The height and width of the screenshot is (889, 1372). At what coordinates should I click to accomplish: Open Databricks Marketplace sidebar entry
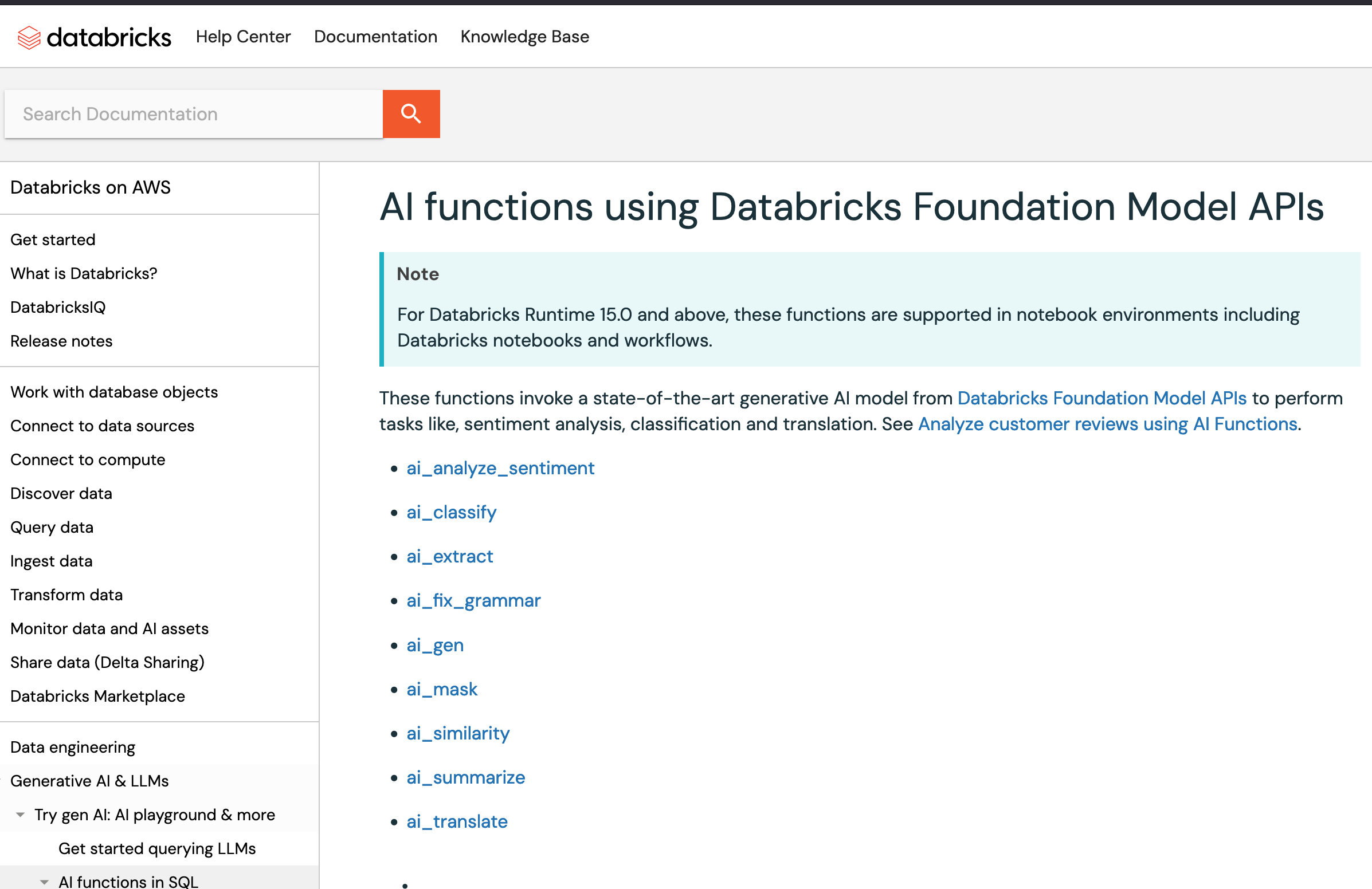click(x=97, y=696)
